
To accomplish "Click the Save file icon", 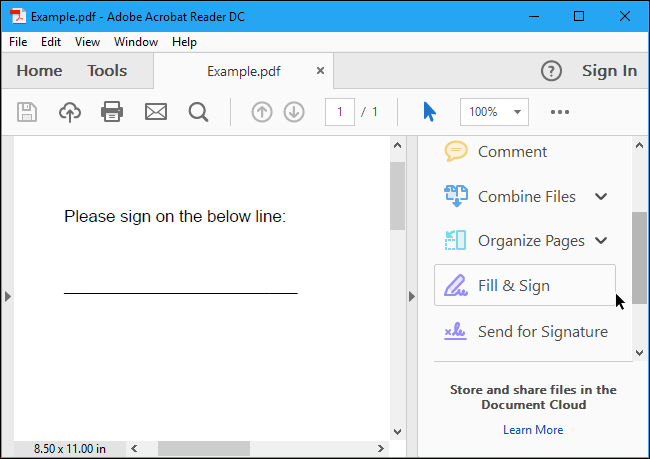I will click(x=27, y=112).
